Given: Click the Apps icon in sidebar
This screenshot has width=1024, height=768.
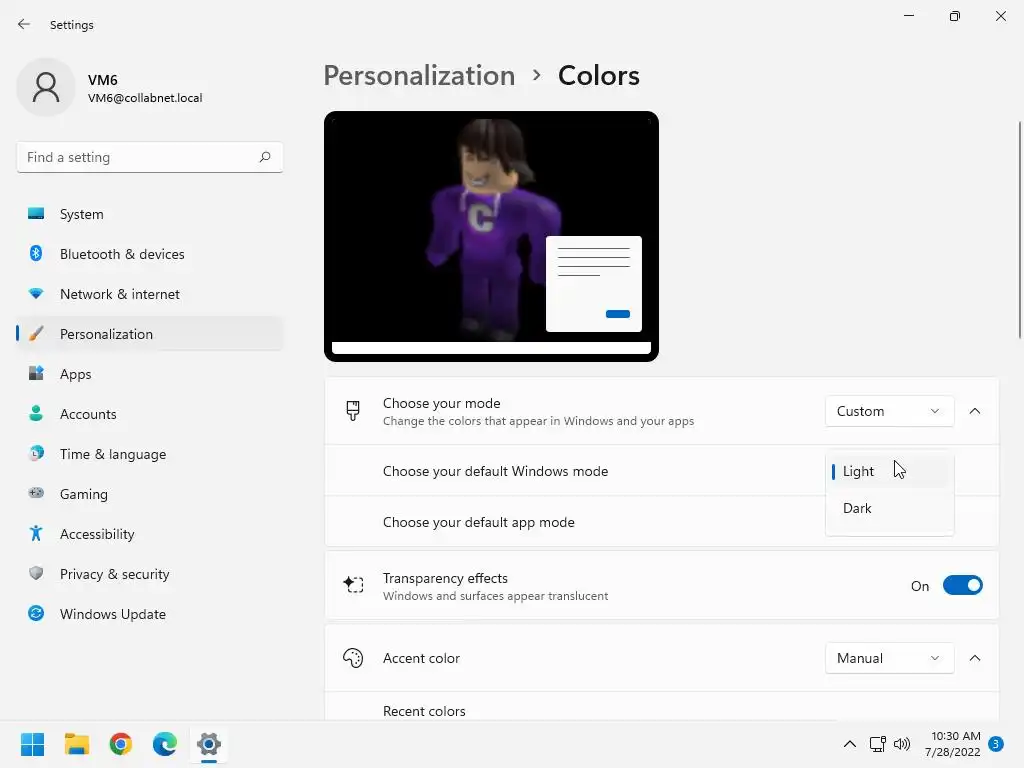Looking at the screenshot, I should point(36,374).
